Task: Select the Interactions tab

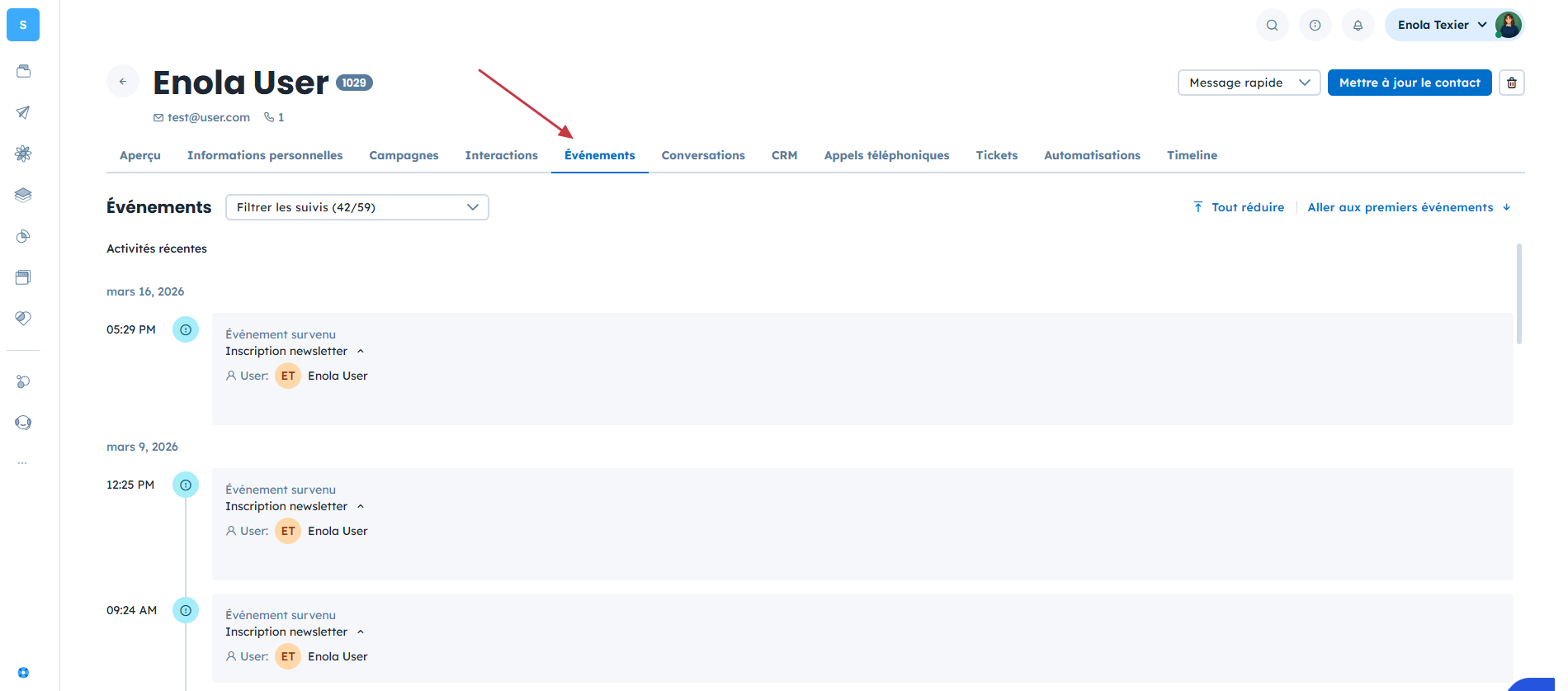Action: pos(502,155)
